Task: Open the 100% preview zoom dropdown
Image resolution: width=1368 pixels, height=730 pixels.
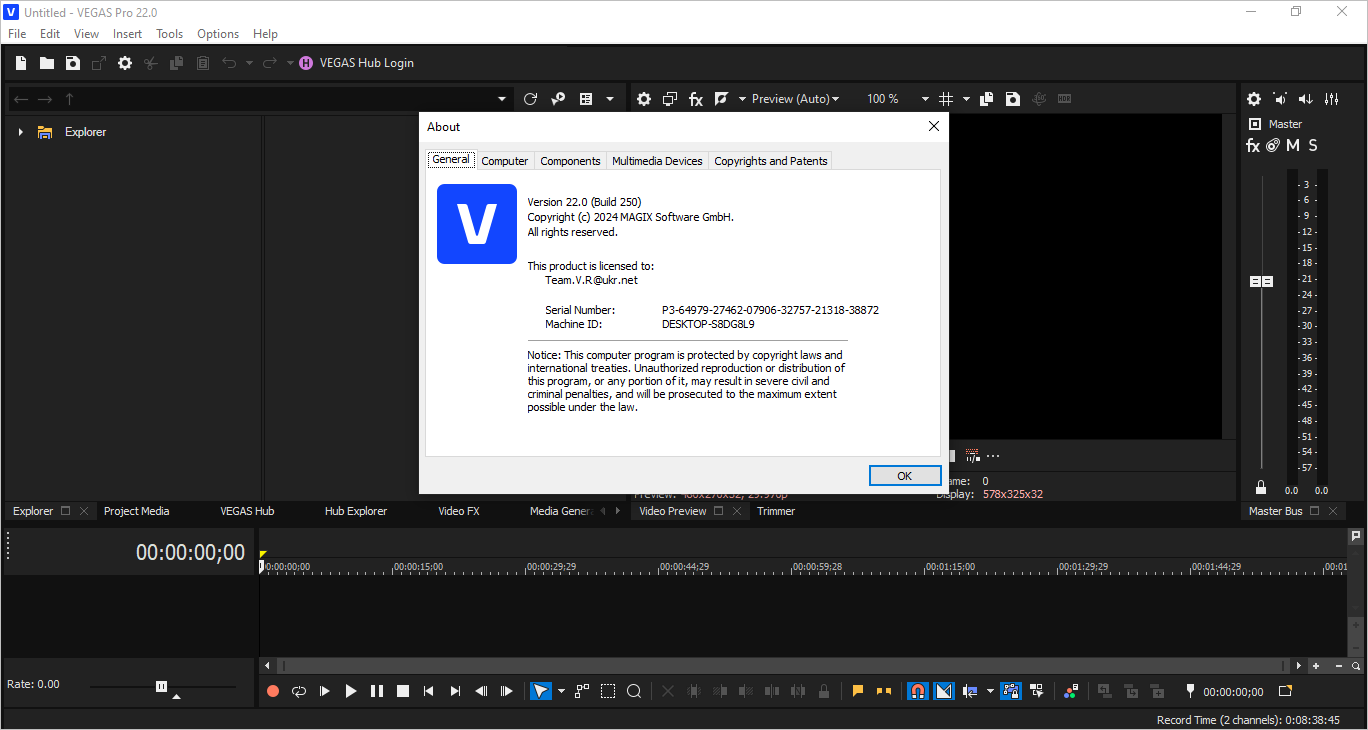Action: click(925, 98)
